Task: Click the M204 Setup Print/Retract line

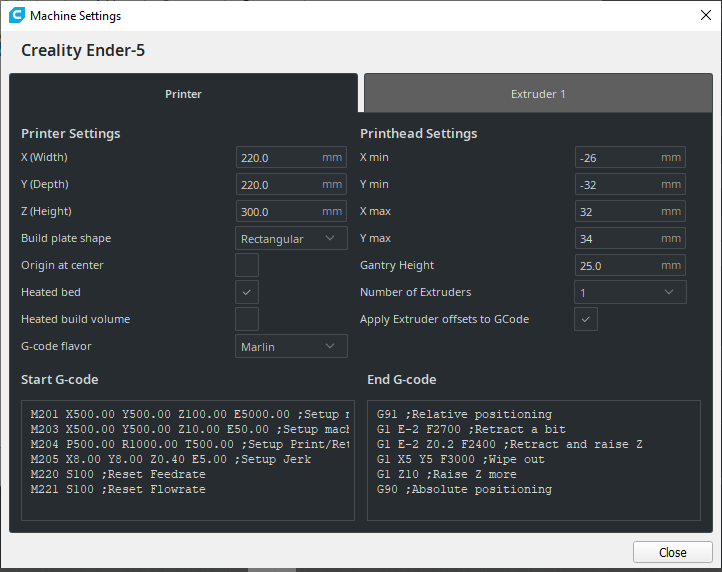Action: (190, 444)
